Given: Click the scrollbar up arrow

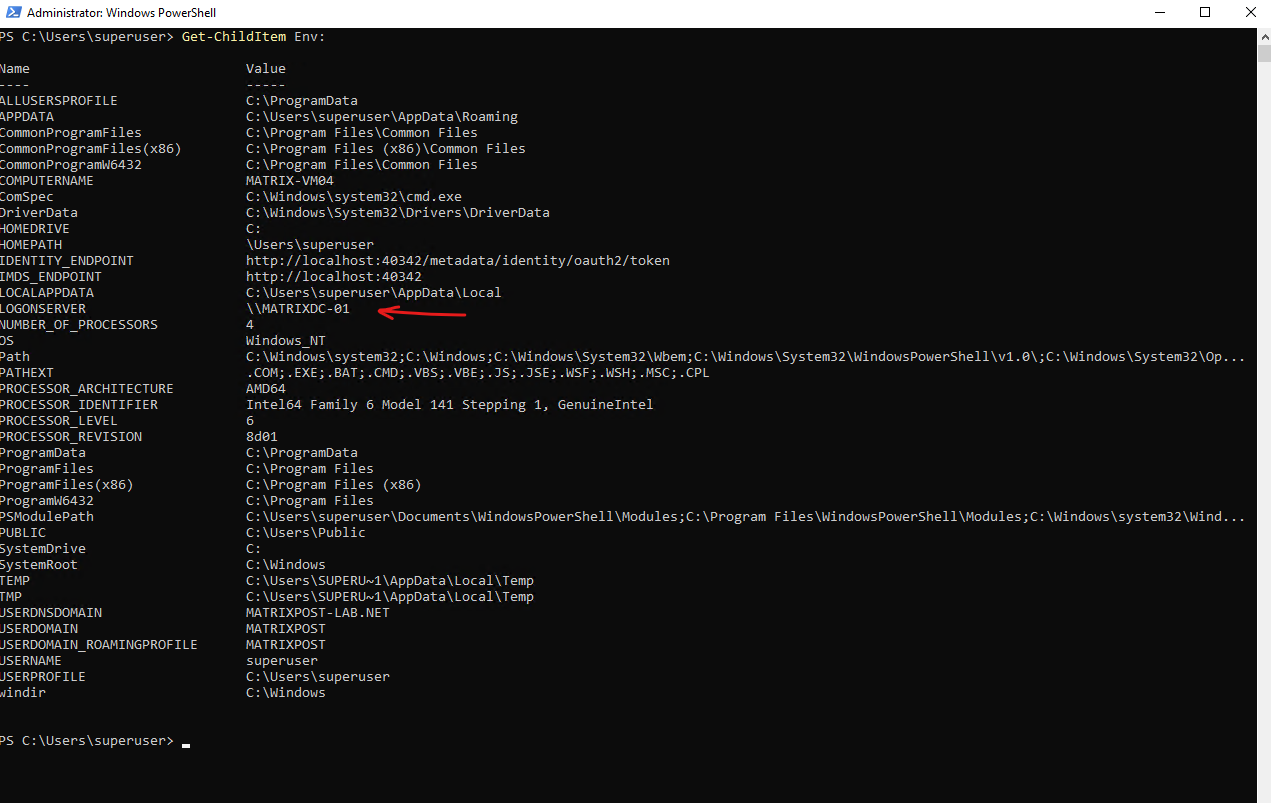Looking at the screenshot, I should tap(1263, 36).
